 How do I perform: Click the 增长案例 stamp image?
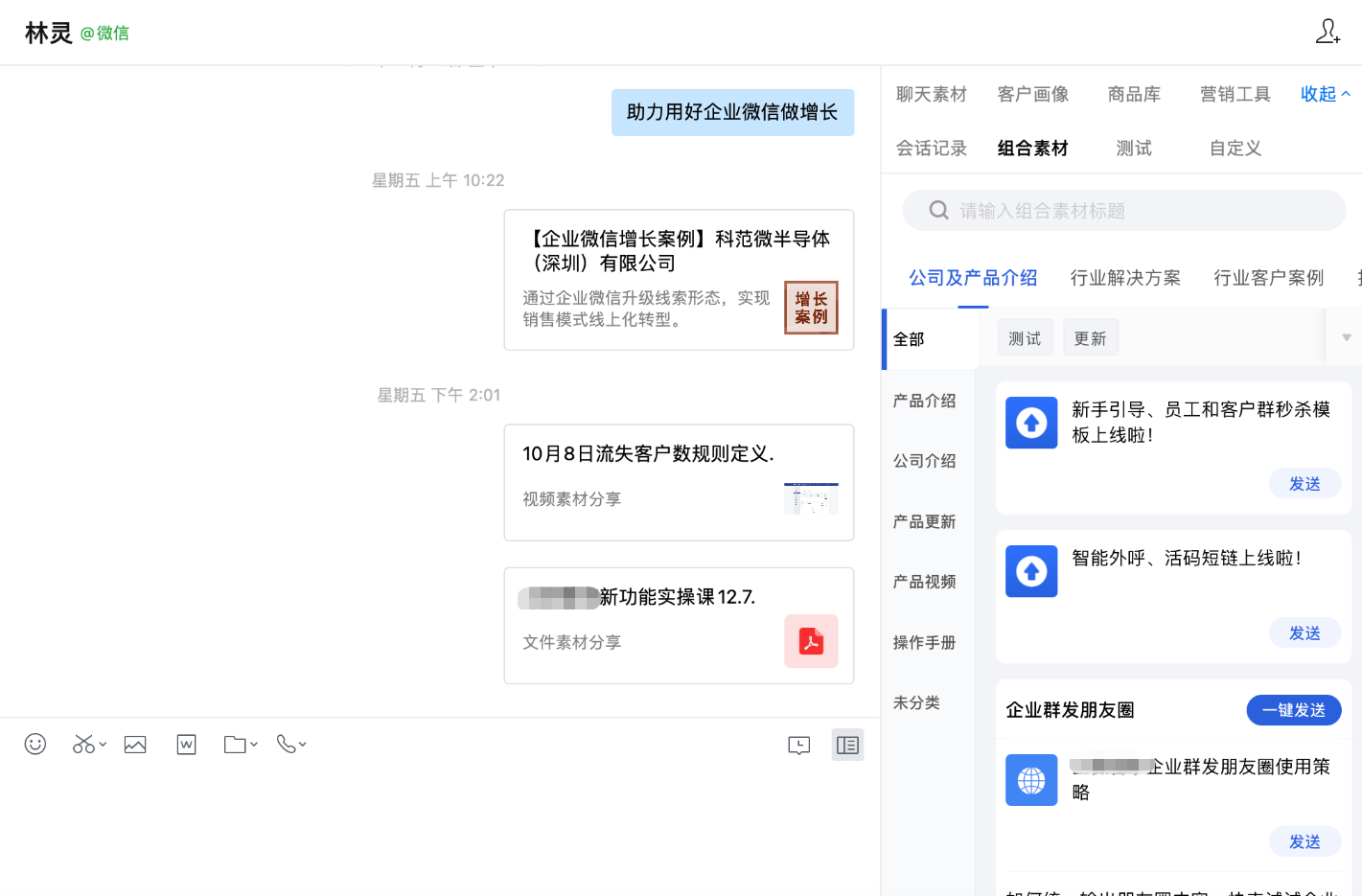click(811, 308)
